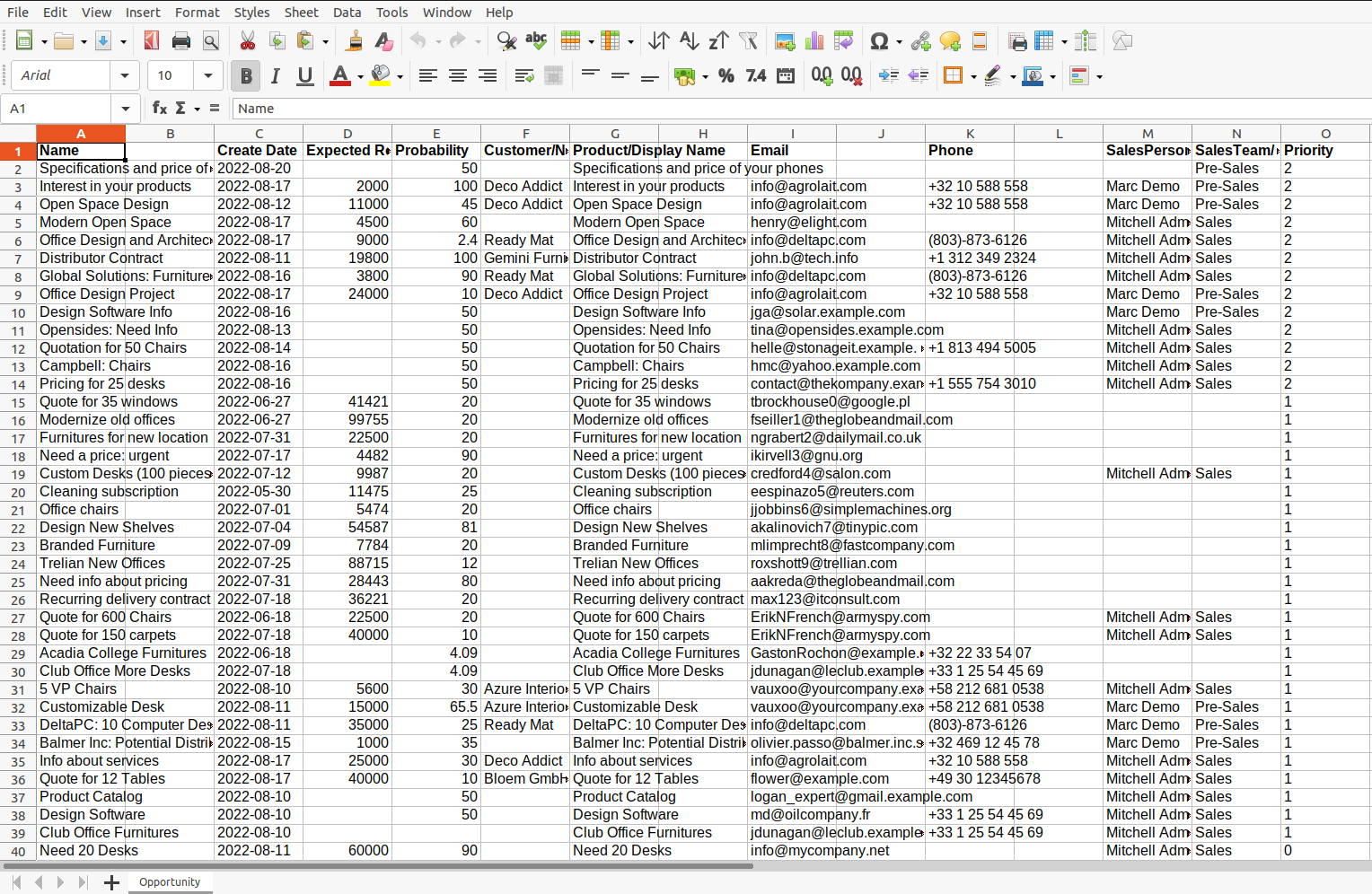
Task: Open the background color dropdown arrow
Action: (400, 76)
